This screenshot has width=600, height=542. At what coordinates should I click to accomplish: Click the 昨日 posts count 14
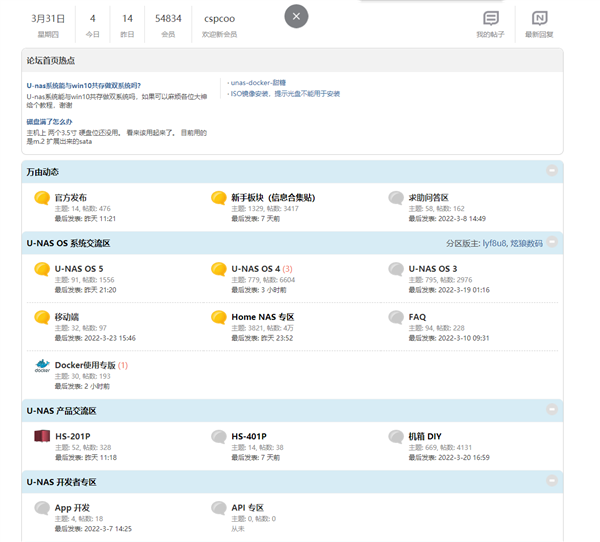(127, 18)
